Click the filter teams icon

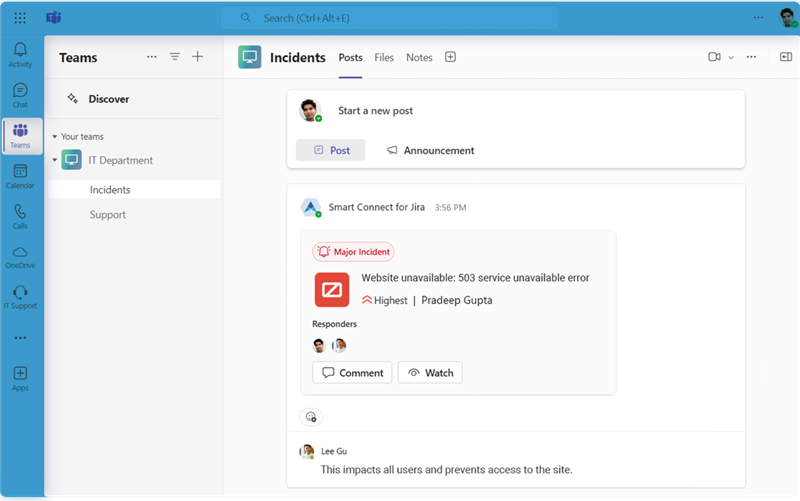click(175, 57)
